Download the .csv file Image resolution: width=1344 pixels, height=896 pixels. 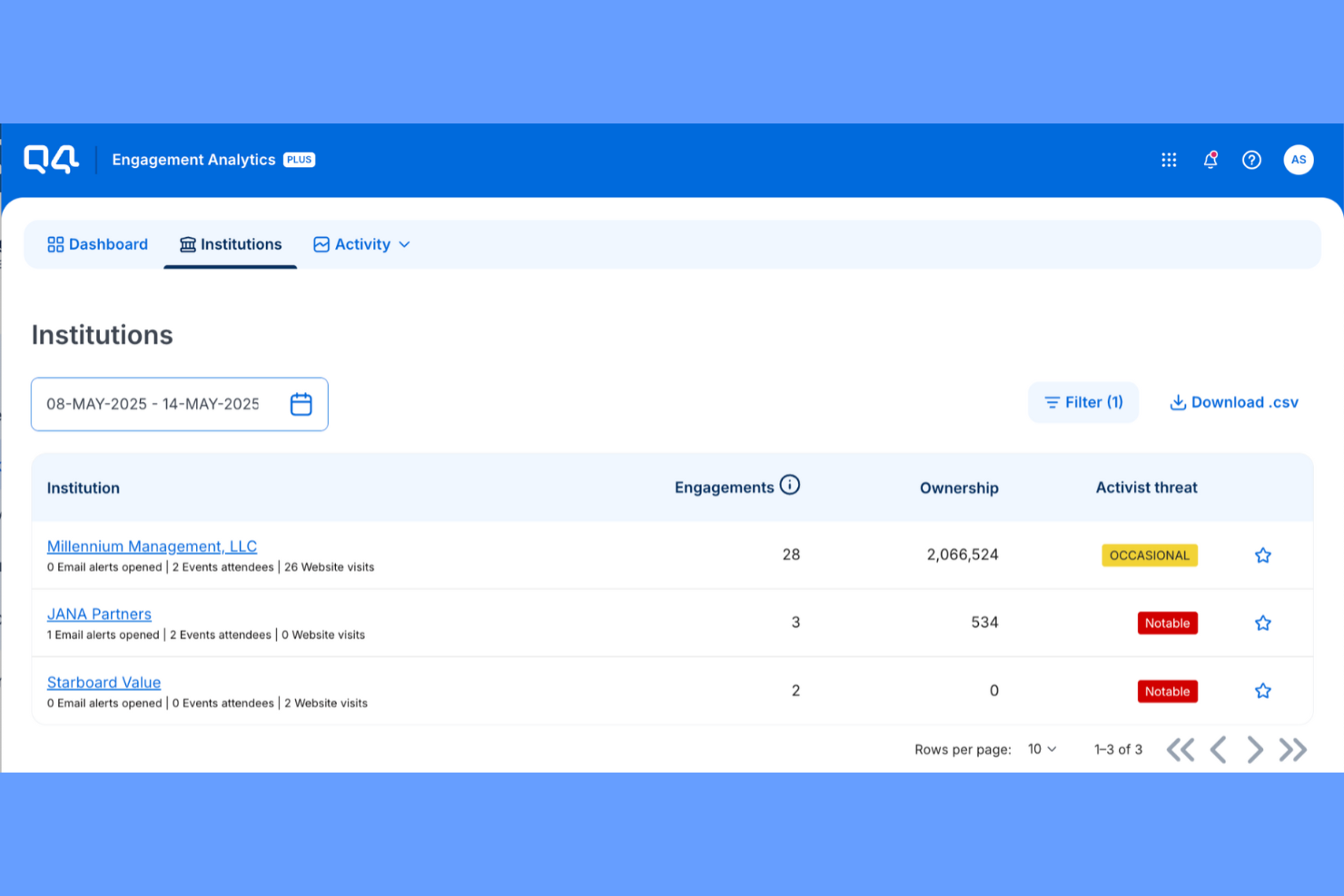point(1233,402)
